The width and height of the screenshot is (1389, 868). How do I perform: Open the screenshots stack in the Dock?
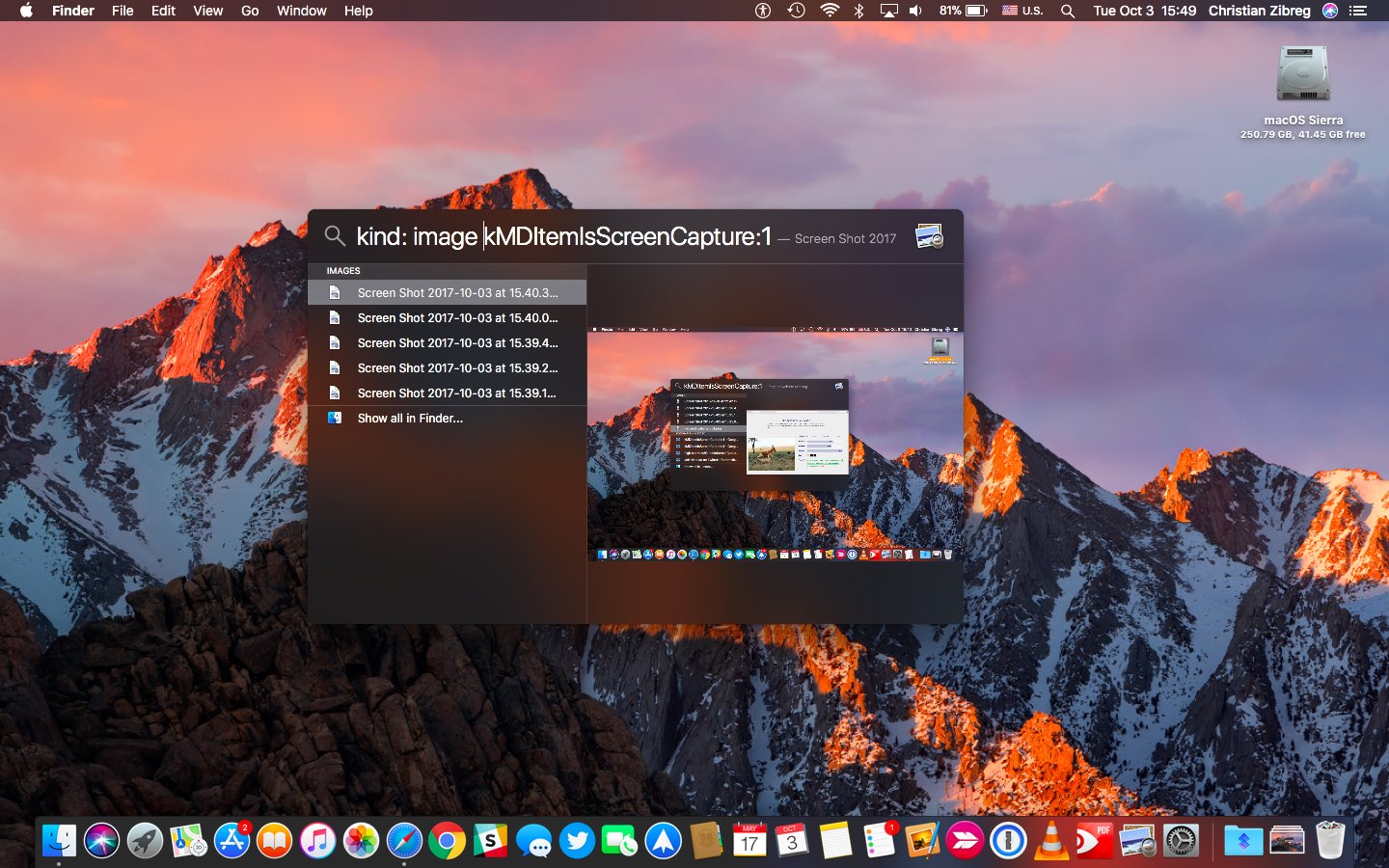1287,841
